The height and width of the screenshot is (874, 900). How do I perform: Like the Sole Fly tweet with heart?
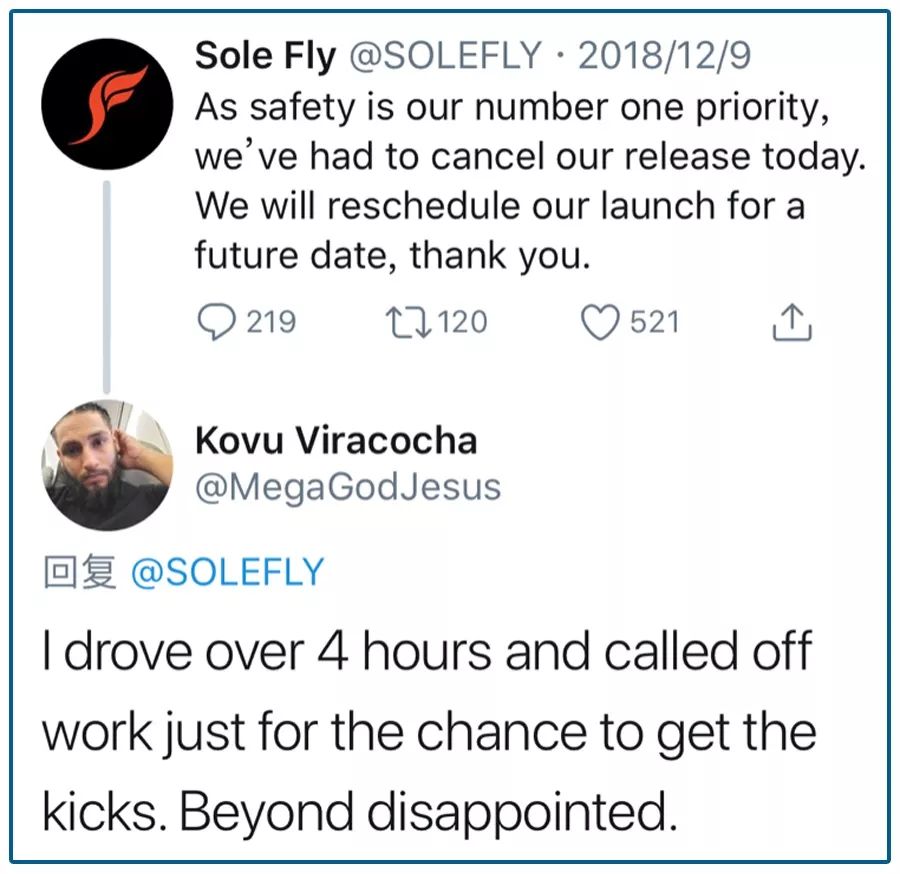click(x=600, y=322)
